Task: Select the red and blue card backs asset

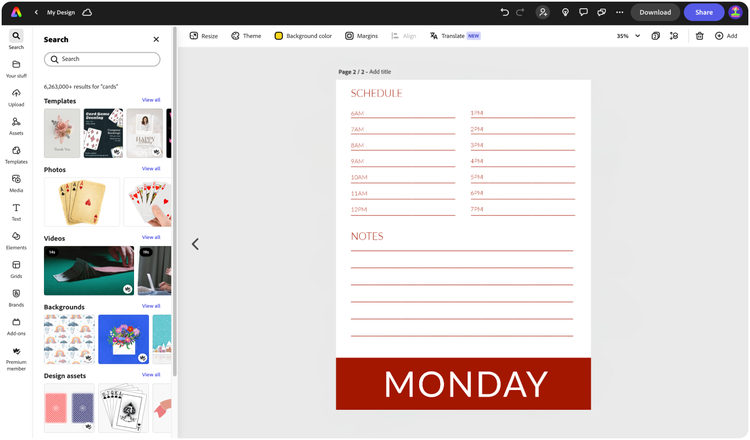Action: click(69, 408)
